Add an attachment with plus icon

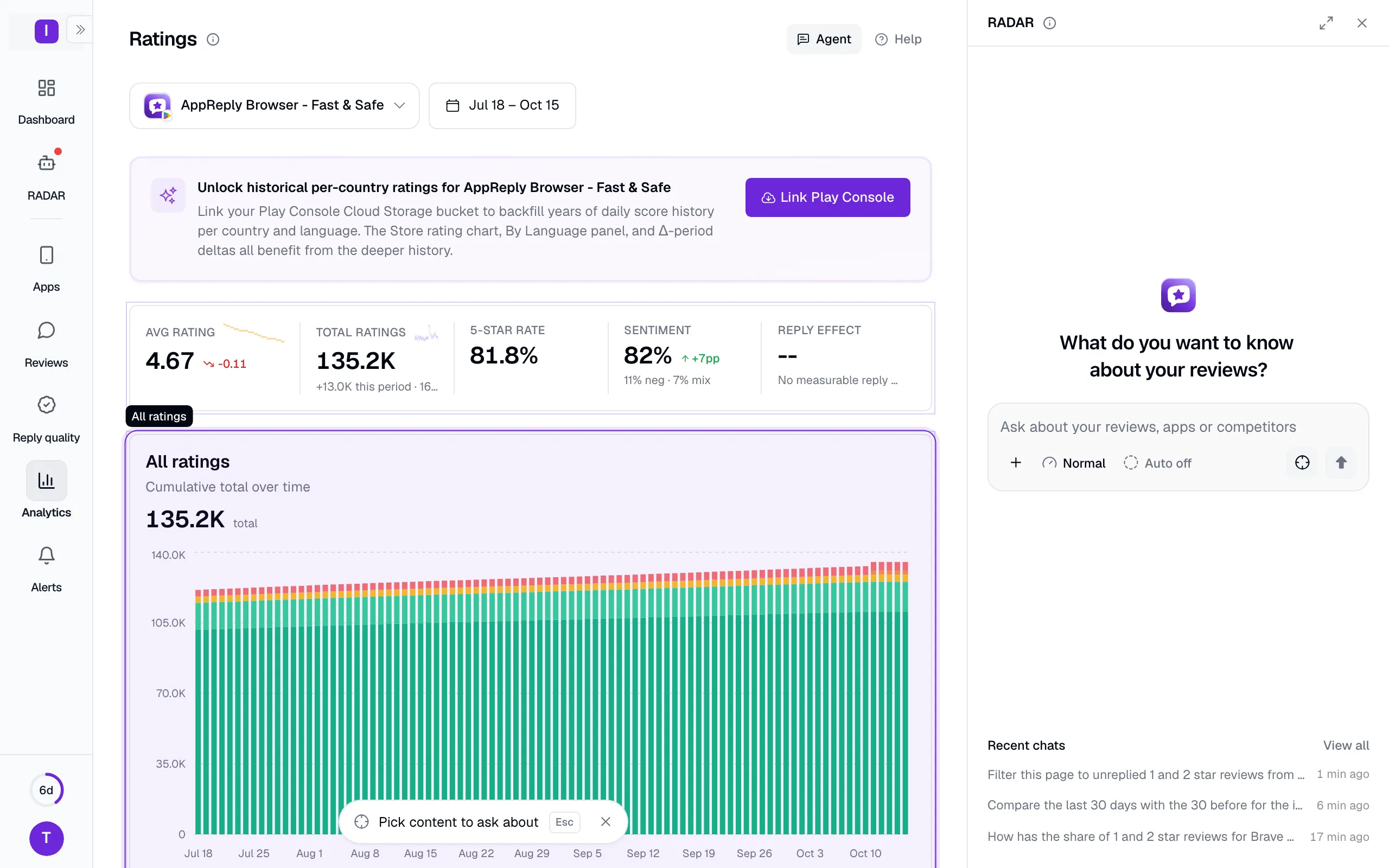click(x=1015, y=463)
